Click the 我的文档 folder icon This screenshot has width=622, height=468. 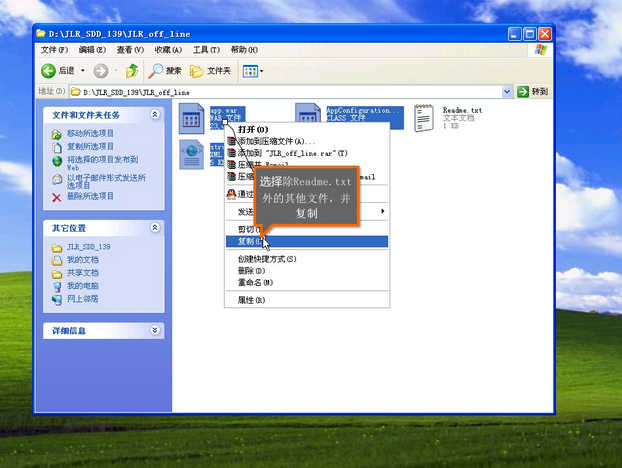57,261
